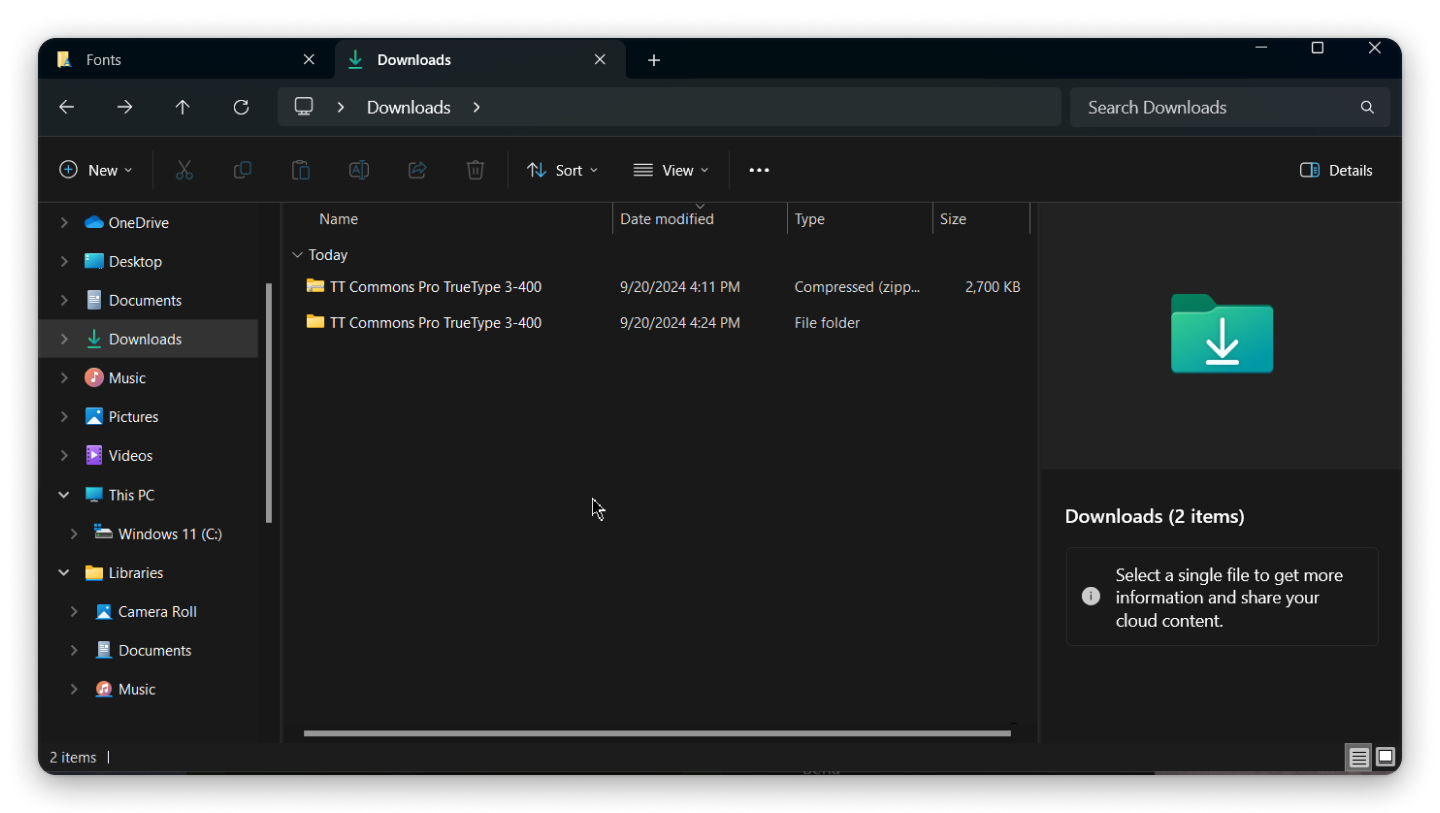1440x813 pixels.
Task: Click the Copy icon in toolbar
Action: point(242,170)
